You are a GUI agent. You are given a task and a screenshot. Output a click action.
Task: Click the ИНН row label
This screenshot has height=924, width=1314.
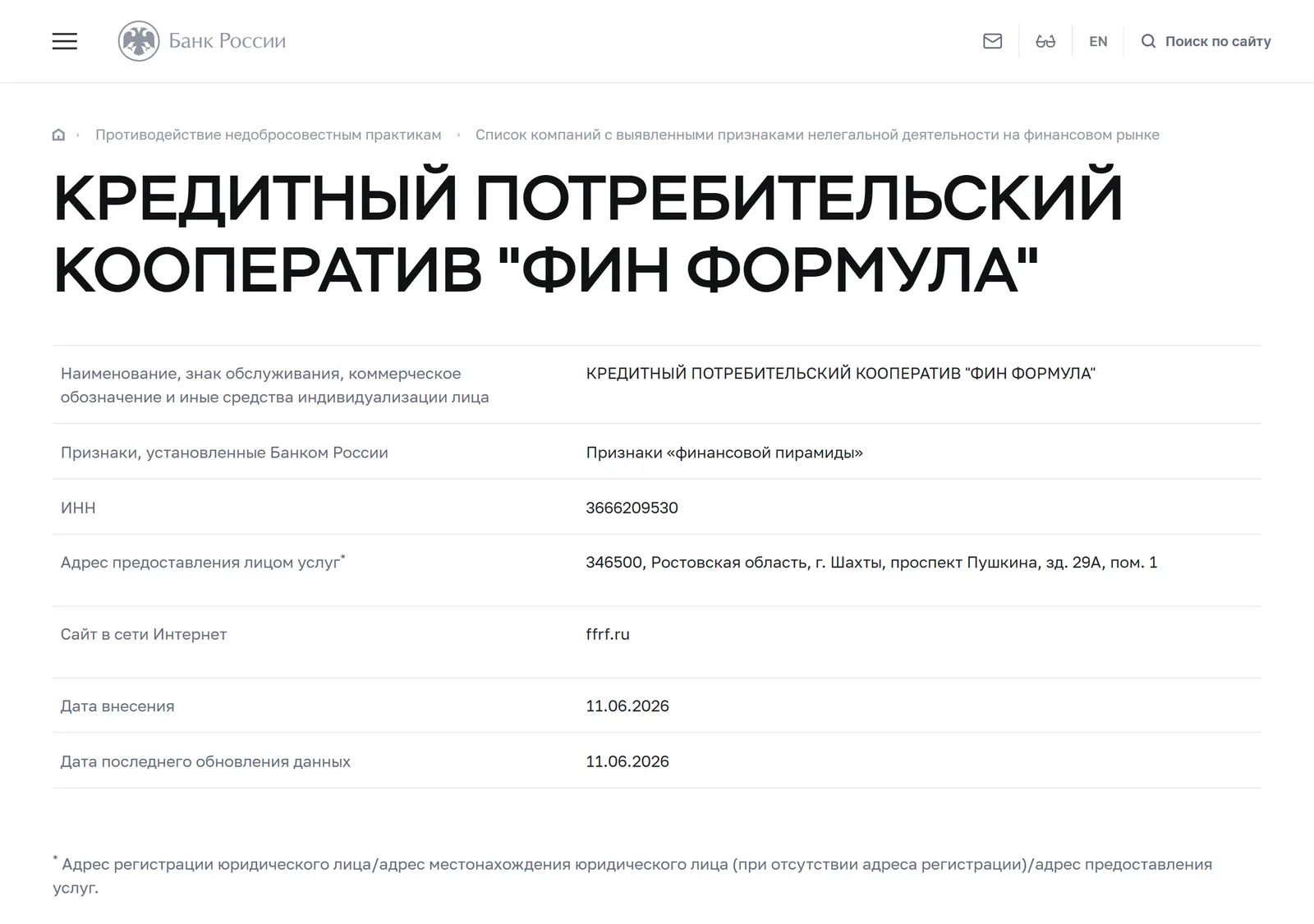point(78,508)
